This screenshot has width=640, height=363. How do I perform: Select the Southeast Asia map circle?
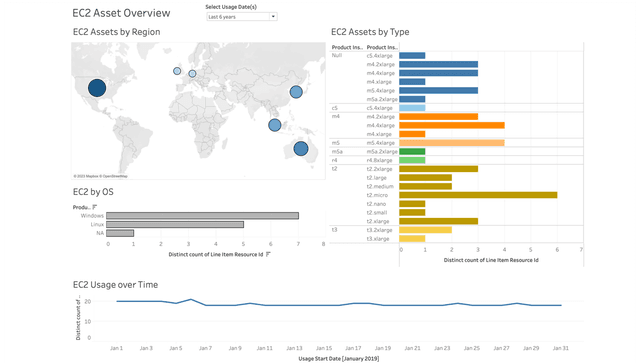click(x=275, y=125)
